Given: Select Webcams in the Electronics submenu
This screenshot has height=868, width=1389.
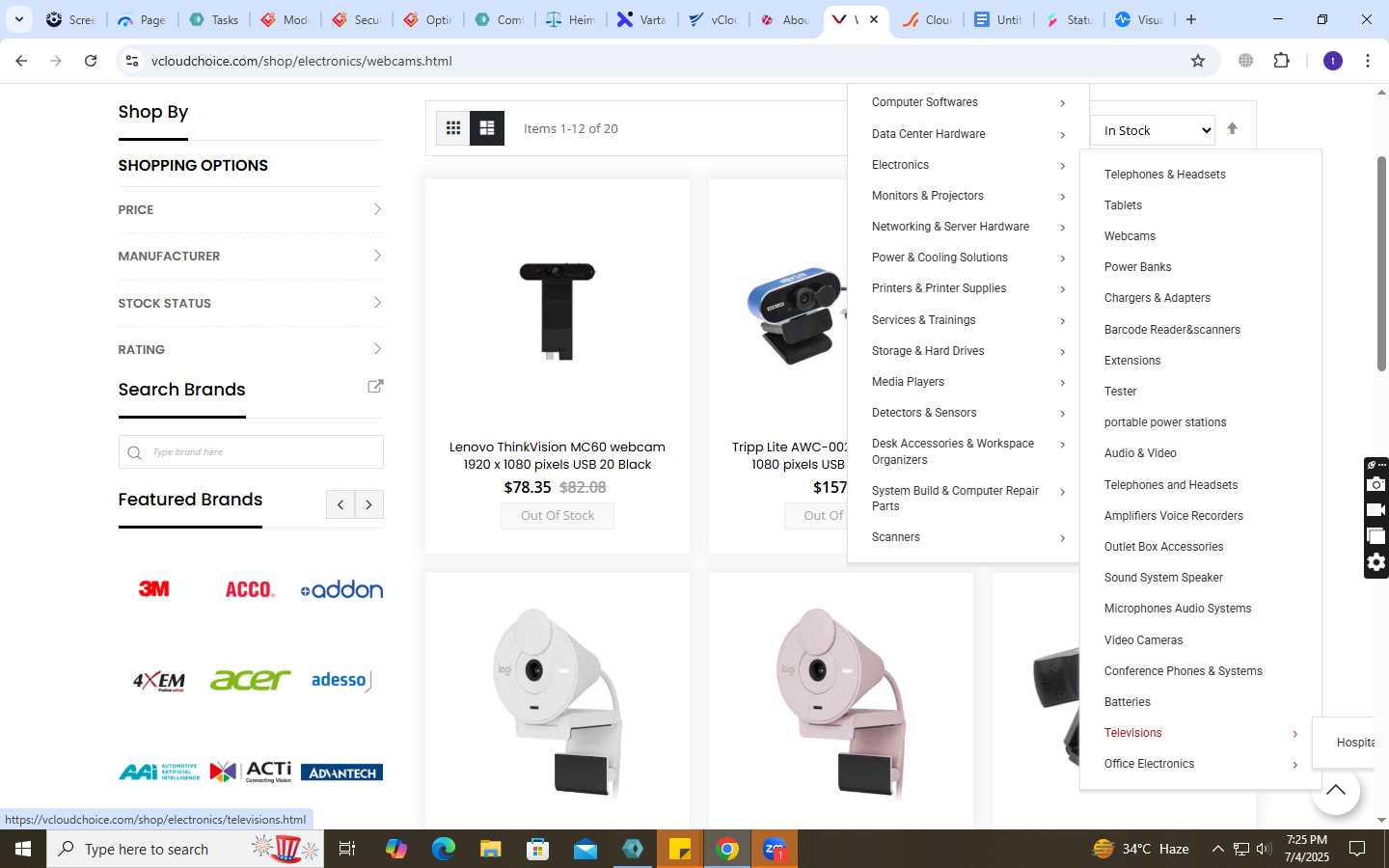Looking at the screenshot, I should (1130, 236).
